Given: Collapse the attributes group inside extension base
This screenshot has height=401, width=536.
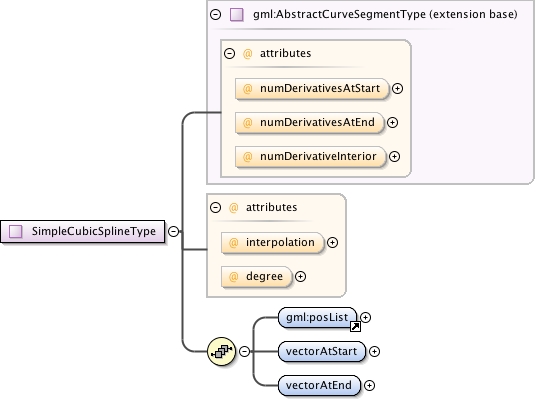Looking at the screenshot, I should 229,53.
